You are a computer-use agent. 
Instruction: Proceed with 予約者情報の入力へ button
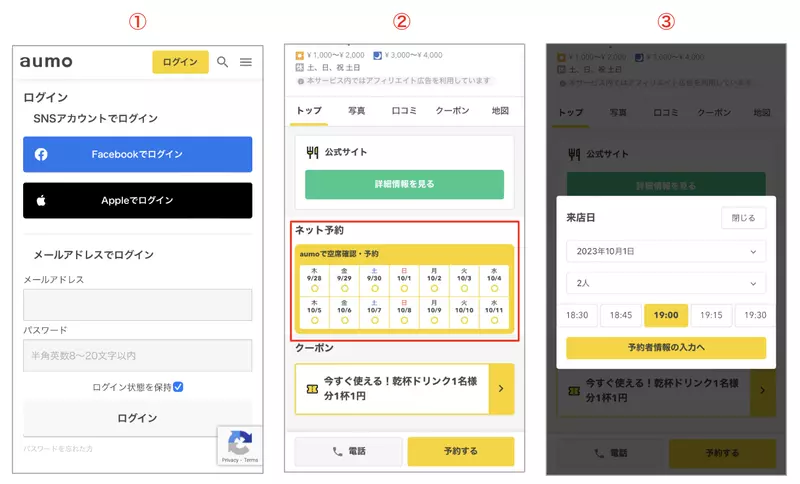666,347
